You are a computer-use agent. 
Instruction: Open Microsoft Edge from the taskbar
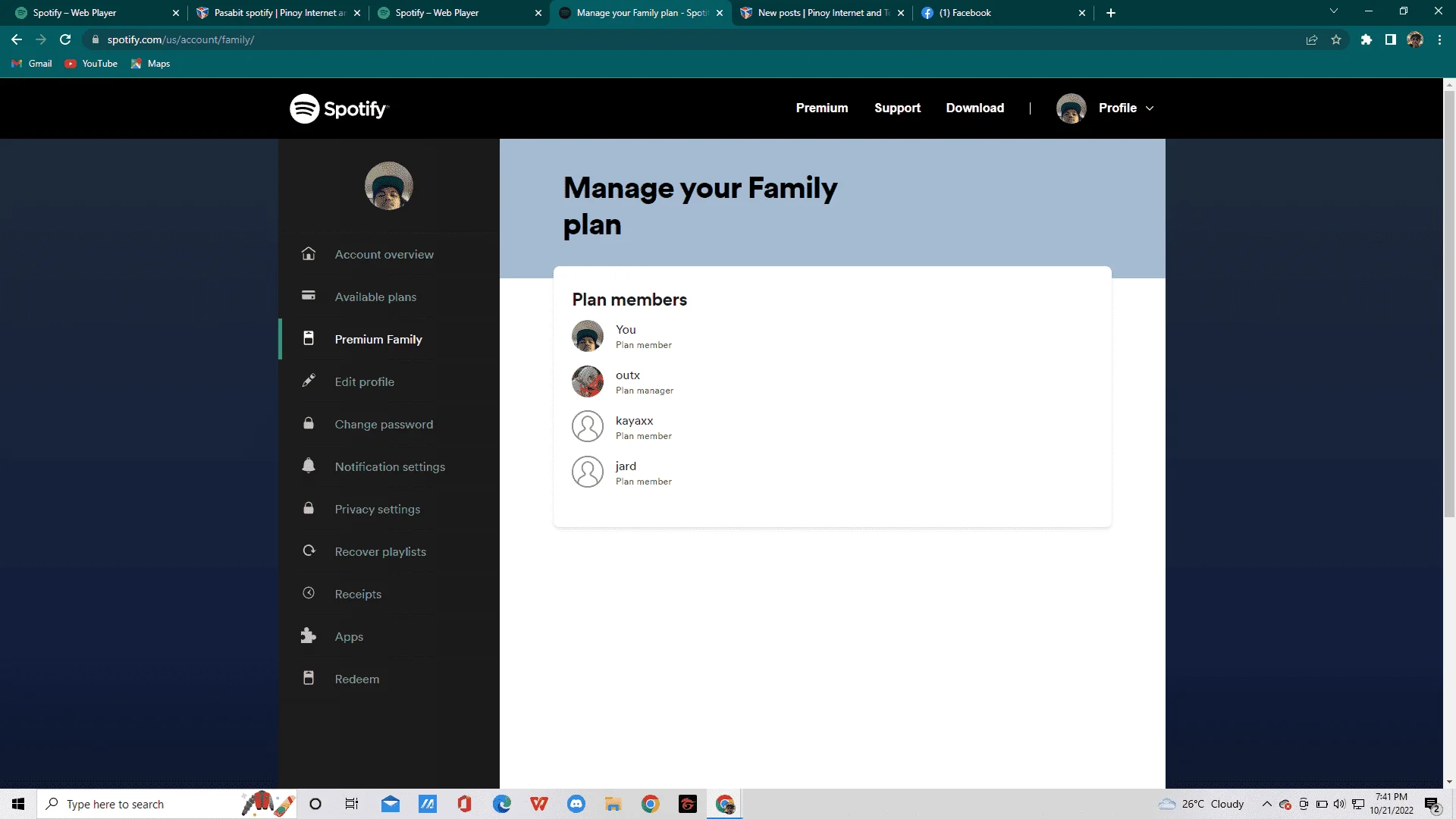(502, 804)
